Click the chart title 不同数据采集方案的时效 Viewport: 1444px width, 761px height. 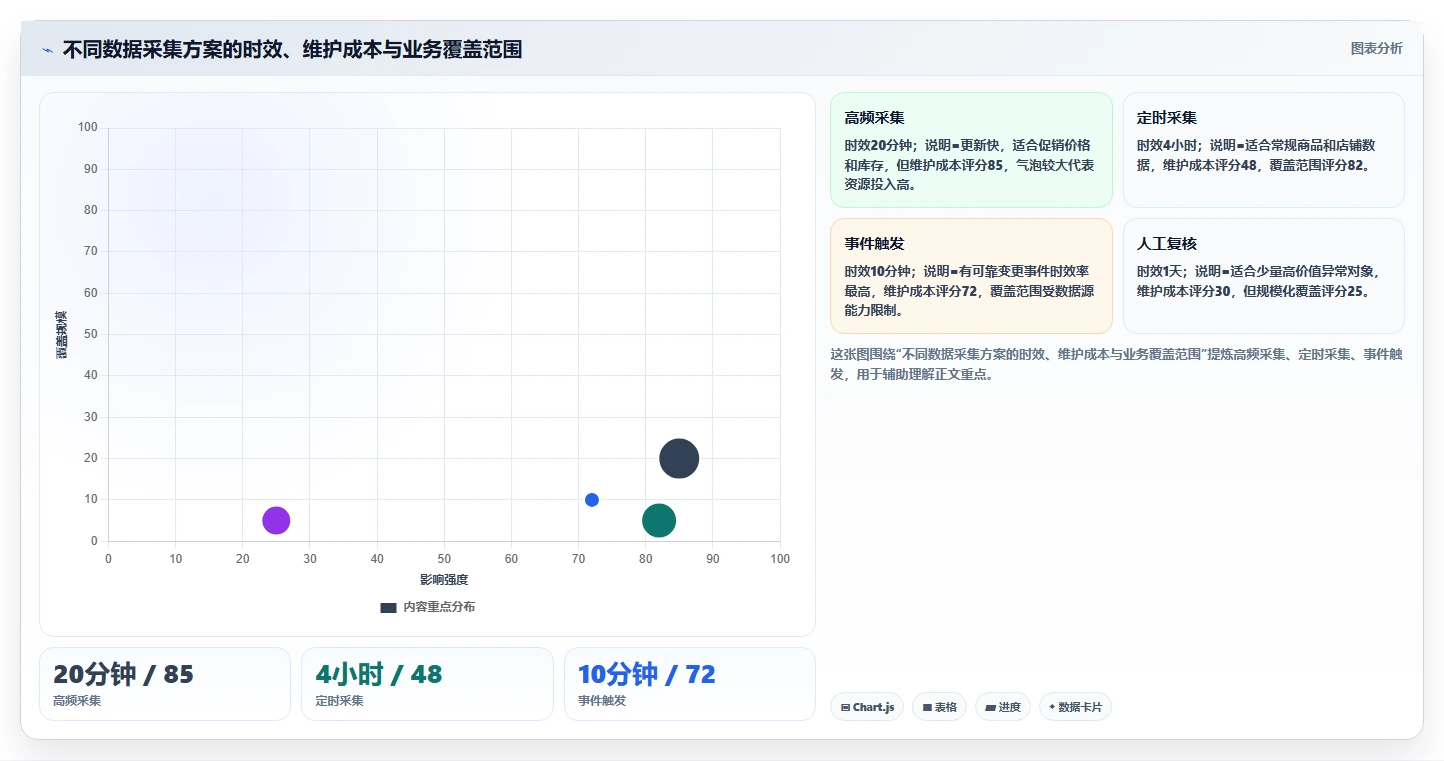[292, 49]
